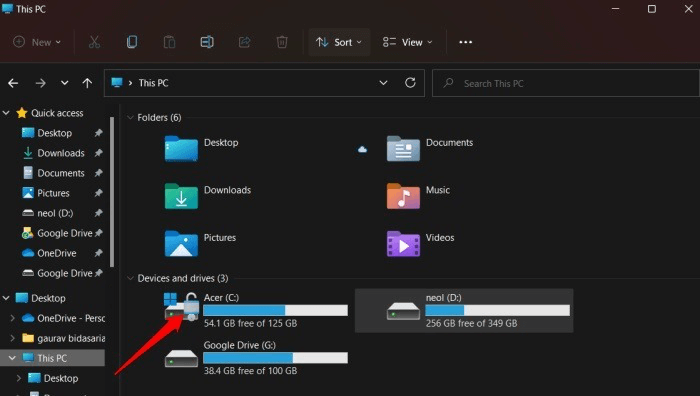
Task: Go forward with the right arrow
Action: pos(41,83)
